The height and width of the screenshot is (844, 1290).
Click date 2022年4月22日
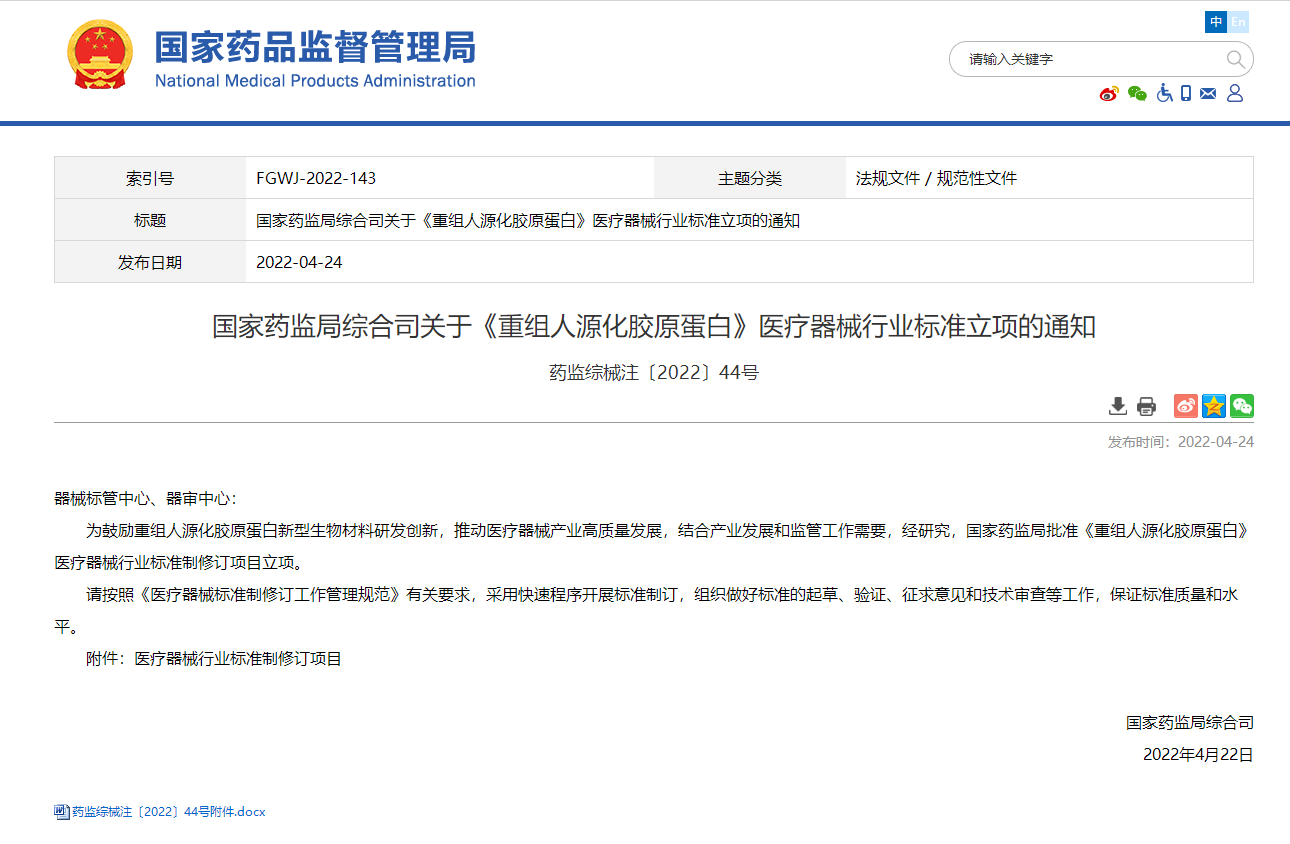1198,754
